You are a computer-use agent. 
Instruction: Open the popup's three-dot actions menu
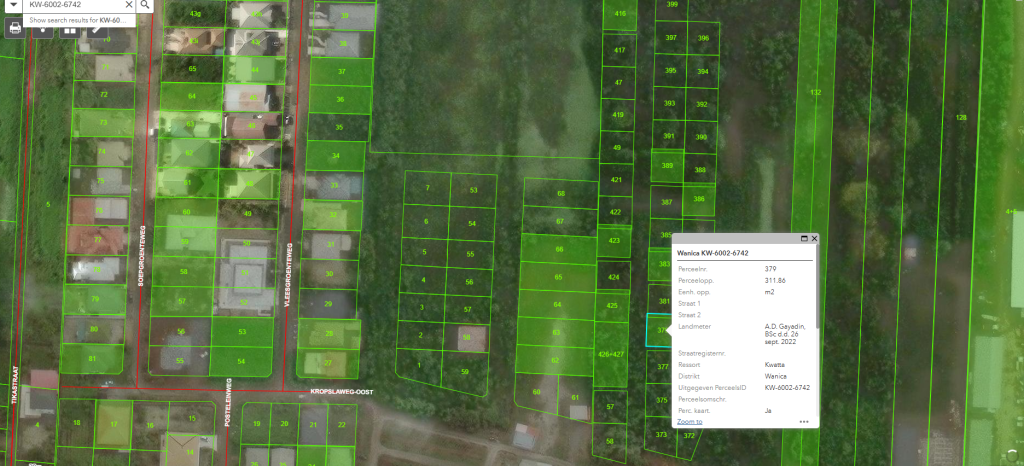pos(804,422)
